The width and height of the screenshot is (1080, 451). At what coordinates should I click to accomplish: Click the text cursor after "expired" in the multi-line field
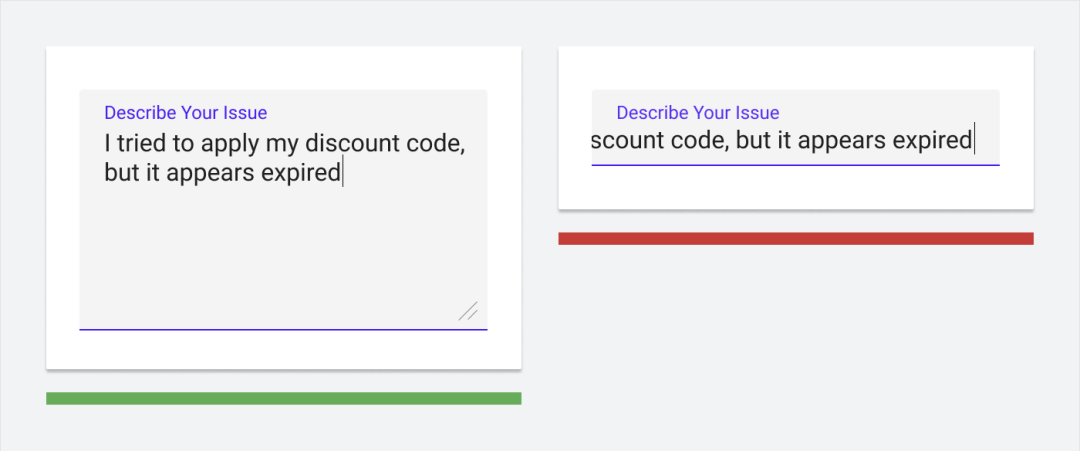point(343,173)
